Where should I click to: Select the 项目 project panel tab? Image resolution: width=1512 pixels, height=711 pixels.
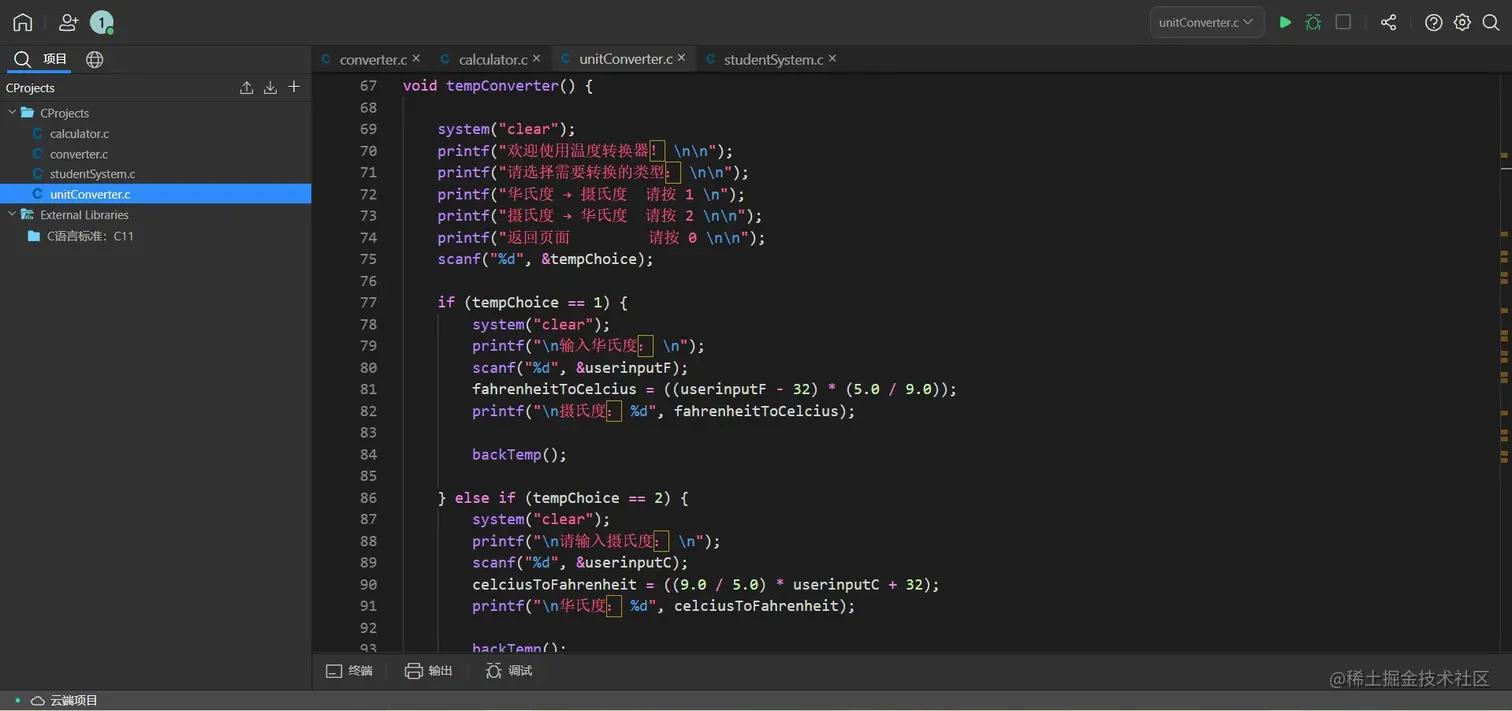pyautogui.click(x=40, y=59)
